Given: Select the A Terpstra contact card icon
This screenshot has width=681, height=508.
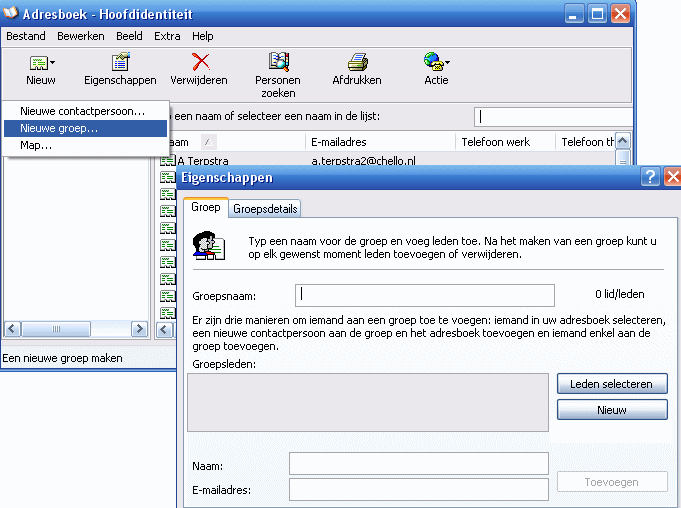Looking at the screenshot, I should (168, 160).
